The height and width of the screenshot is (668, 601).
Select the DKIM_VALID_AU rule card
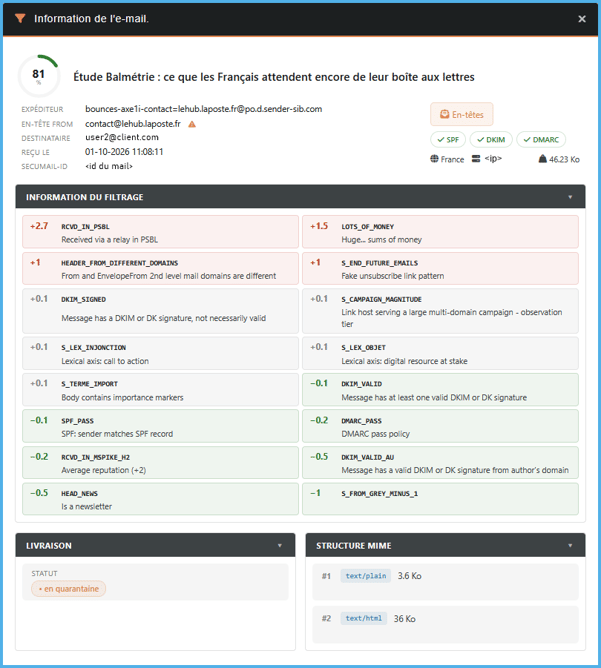[x=440, y=463]
